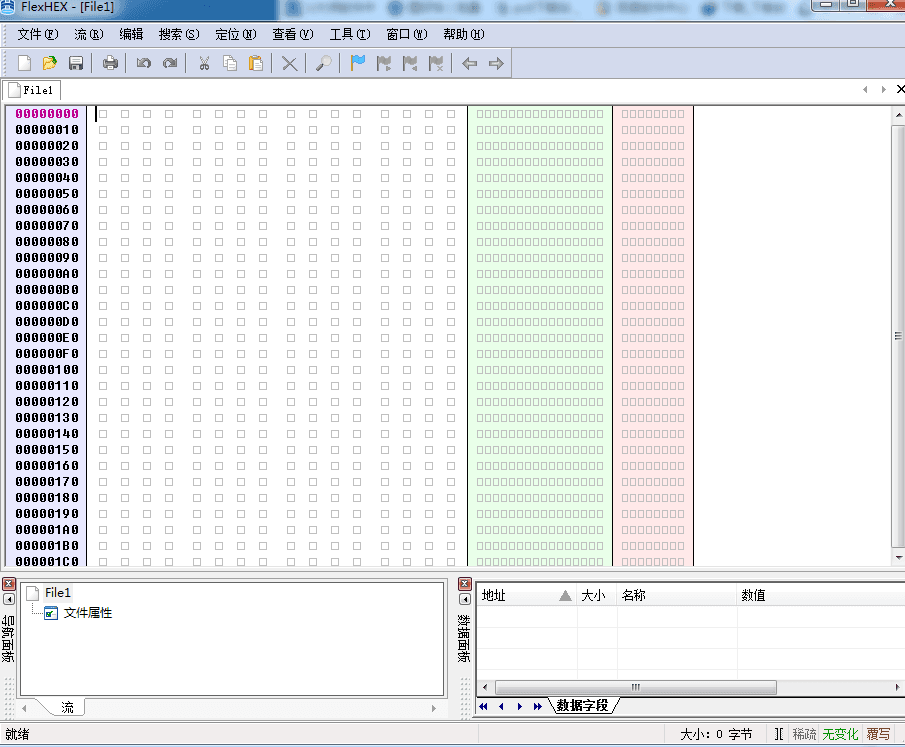Undo the last action from the toolbar
905x747 pixels.
coord(144,63)
